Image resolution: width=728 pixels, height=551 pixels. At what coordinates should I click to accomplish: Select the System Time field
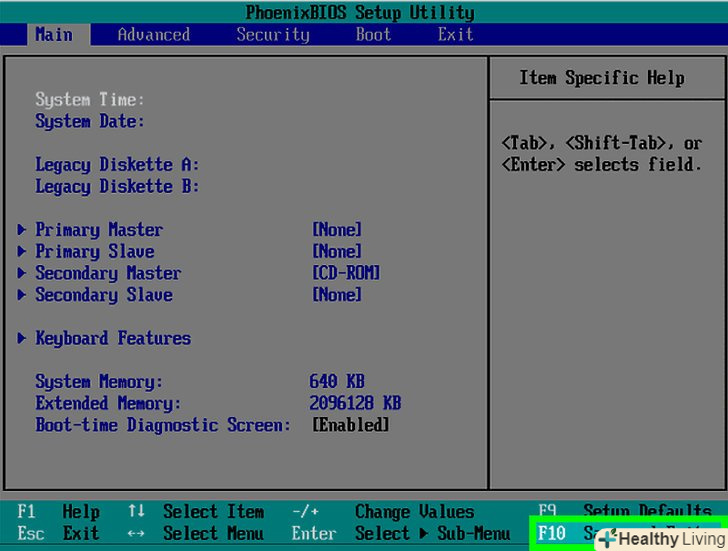[90, 100]
